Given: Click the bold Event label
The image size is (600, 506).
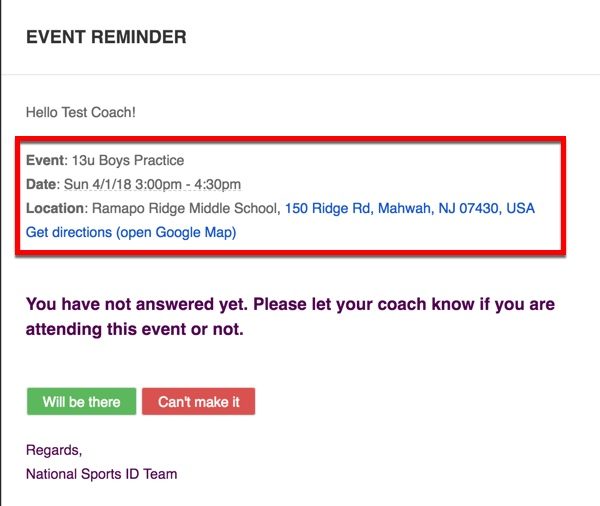Looking at the screenshot, I should (45, 160).
